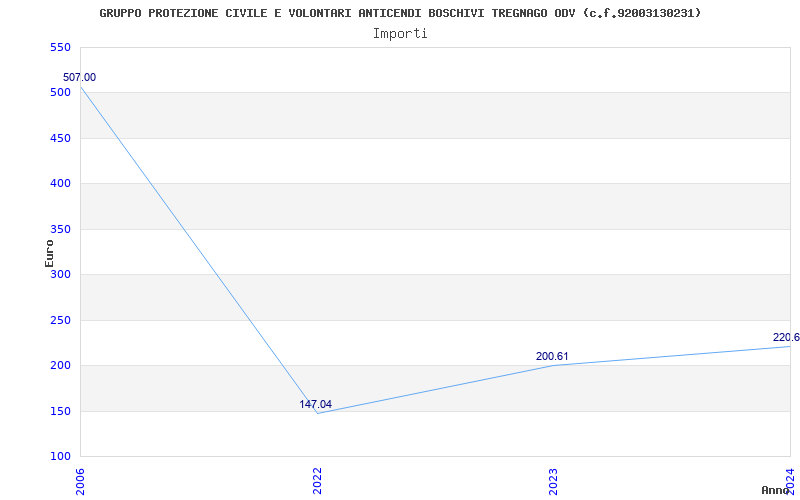Click the 2023 x-axis year label
The image size is (800, 500).
pyautogui.click(x=554, y=482)
